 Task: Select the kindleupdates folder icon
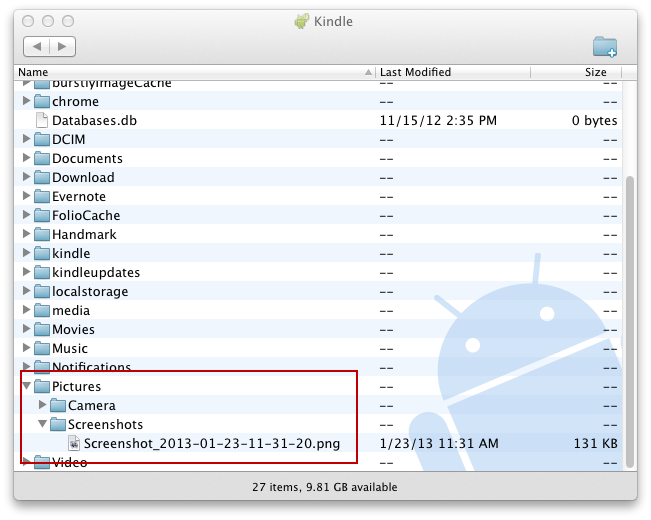(42, 272)
